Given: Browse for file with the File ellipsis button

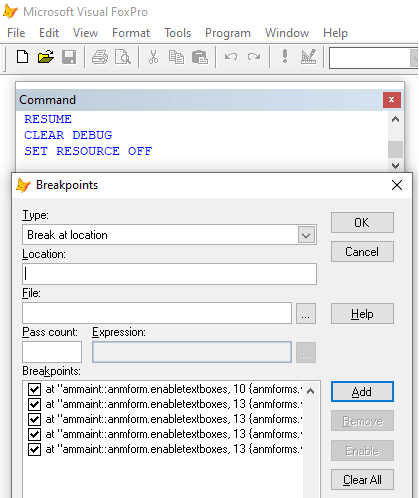Looking at the screenshot, I should click(306, 313).
